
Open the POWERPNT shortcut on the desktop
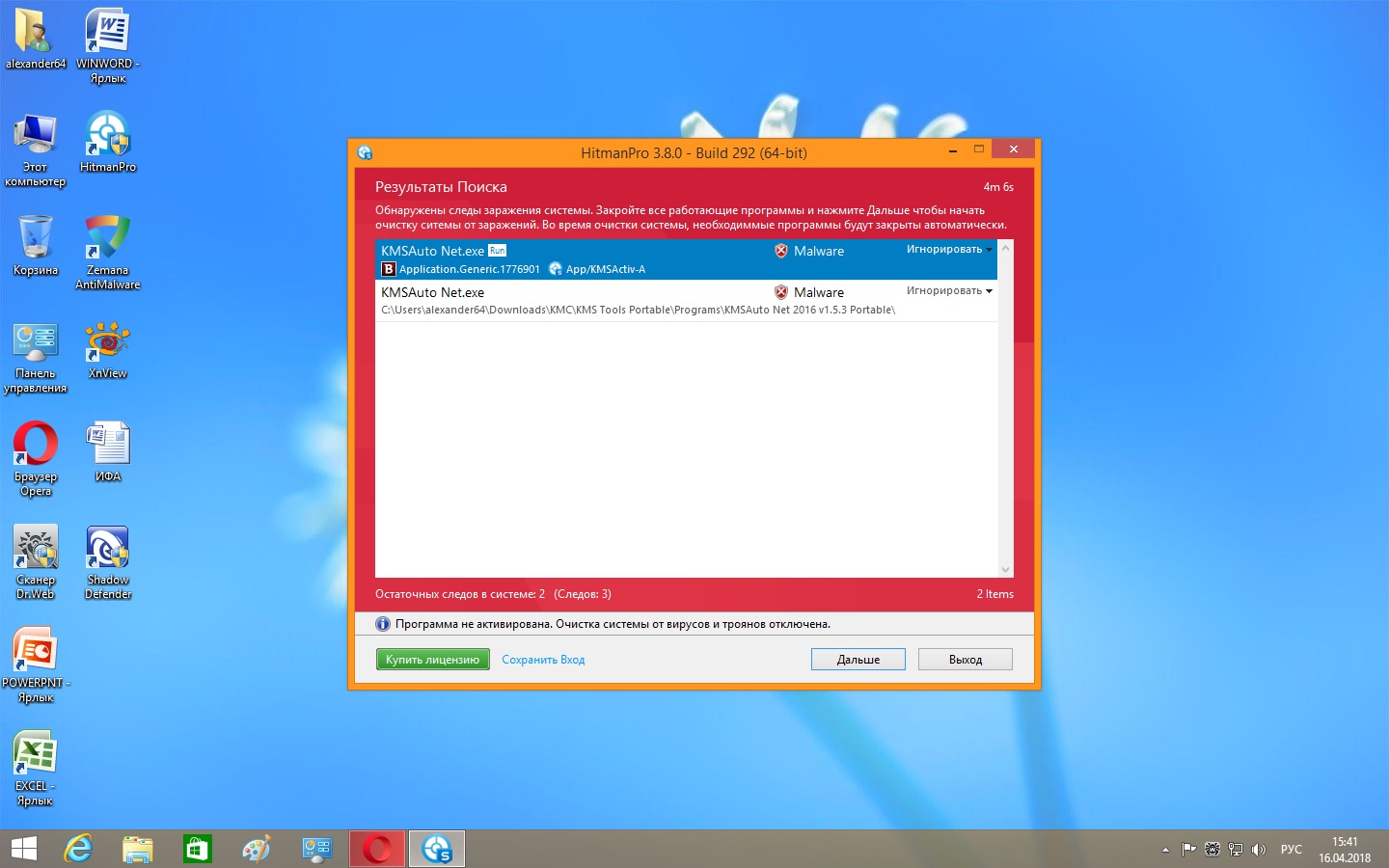36,665
